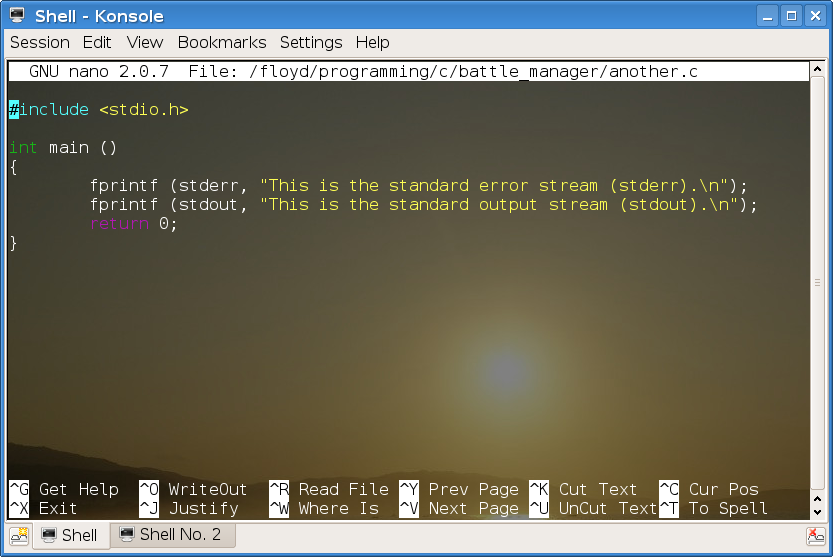833x557 pixels.
Task: Click the scrollbar down arrow at very bottom
Action: tap(818, 513)
